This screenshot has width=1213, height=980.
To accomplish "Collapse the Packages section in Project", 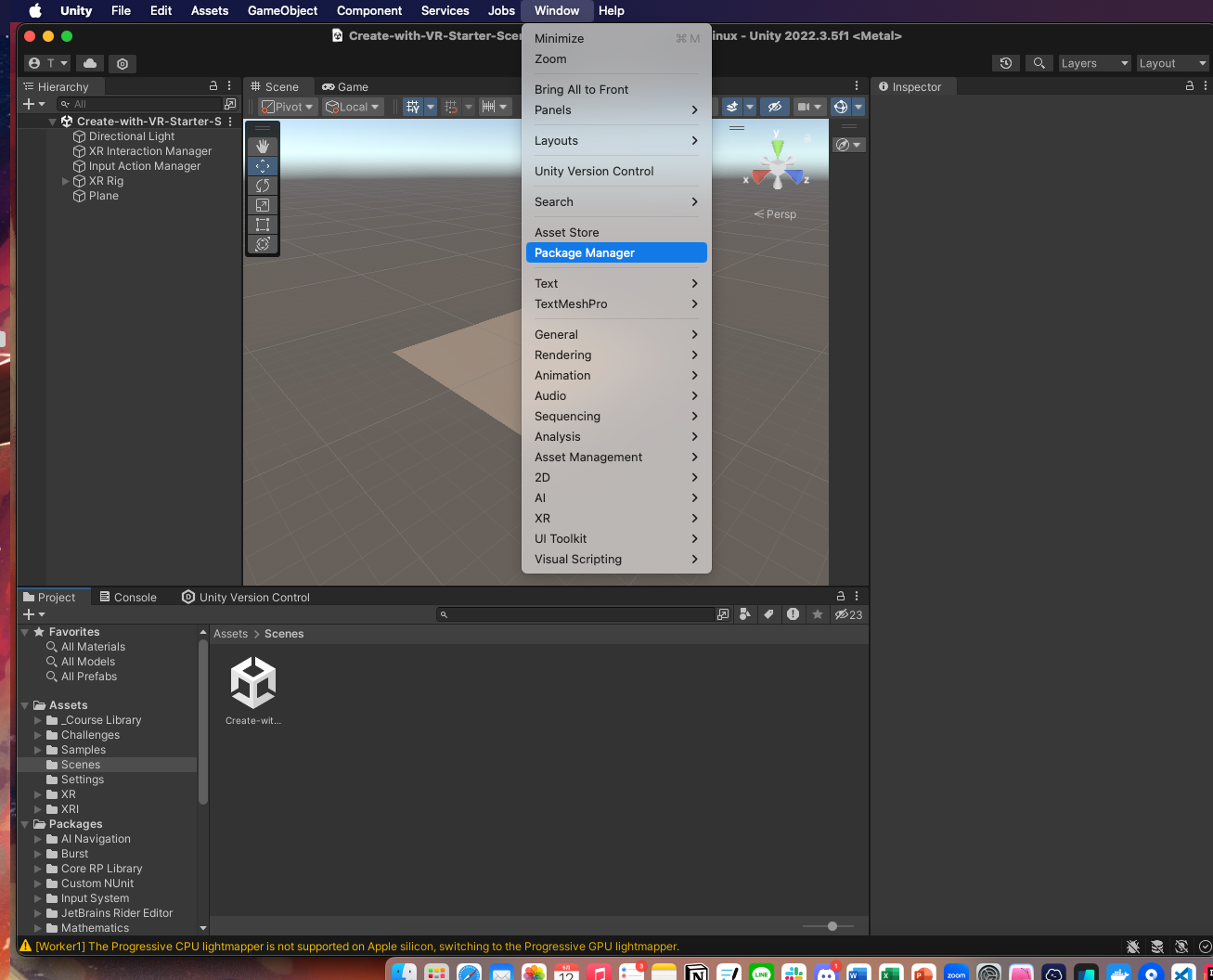I will [x=25, y=824].
